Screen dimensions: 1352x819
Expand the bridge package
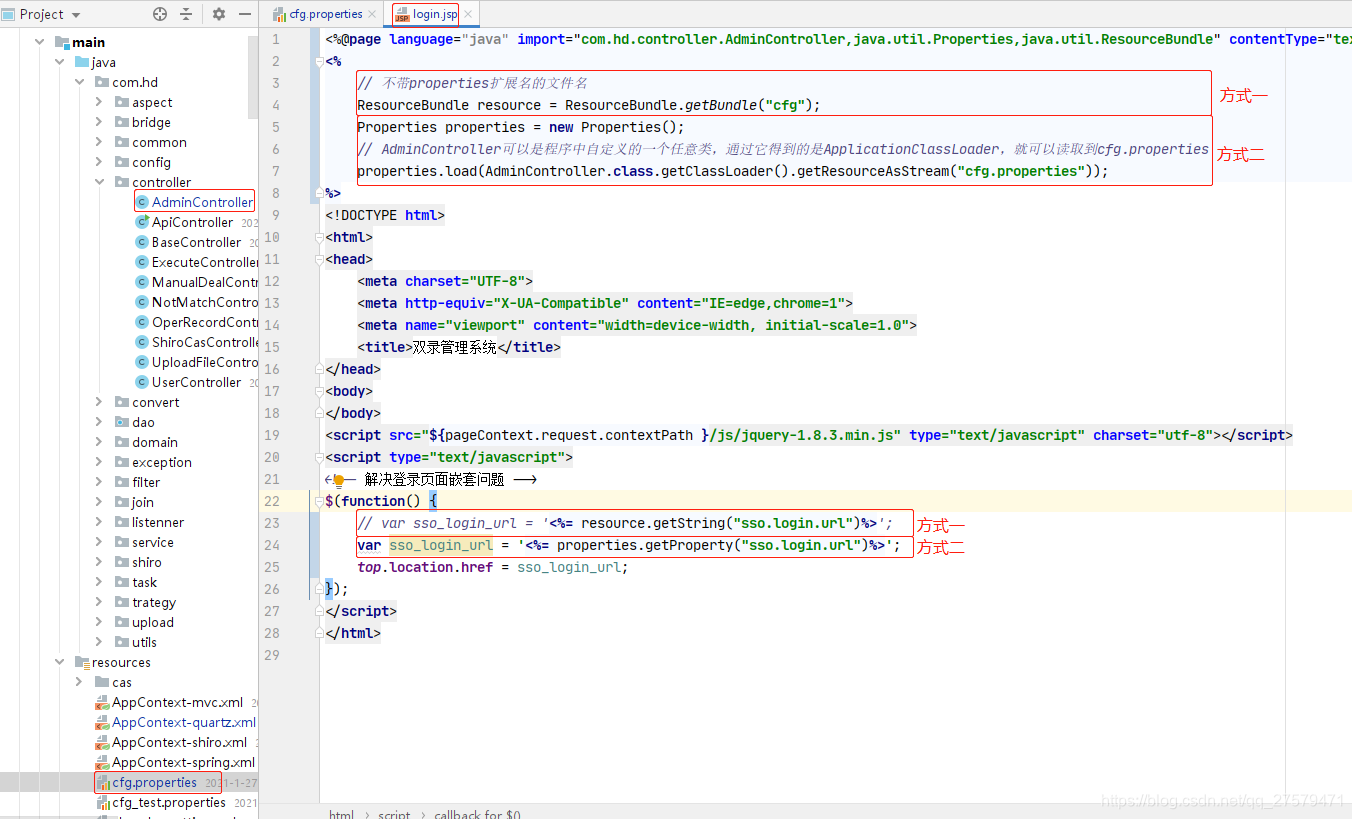point(99,122)
